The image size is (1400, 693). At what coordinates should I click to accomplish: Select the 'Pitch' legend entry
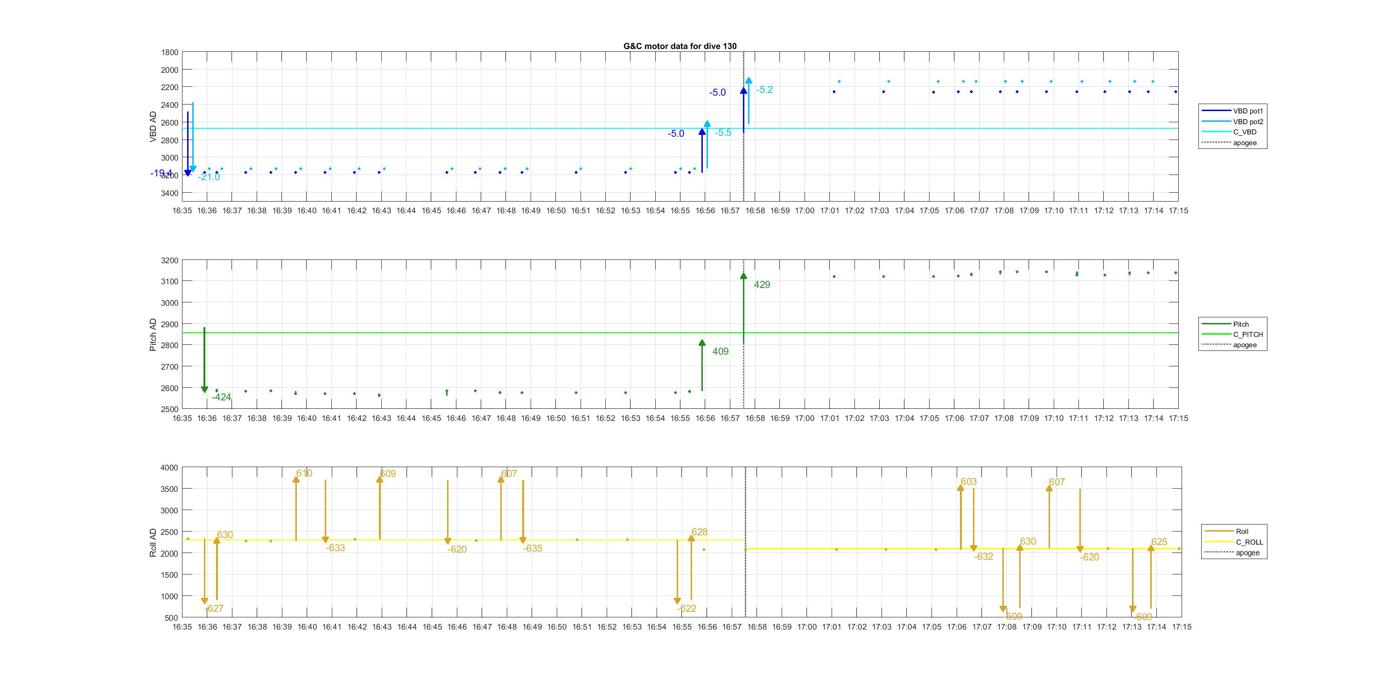1241,324
